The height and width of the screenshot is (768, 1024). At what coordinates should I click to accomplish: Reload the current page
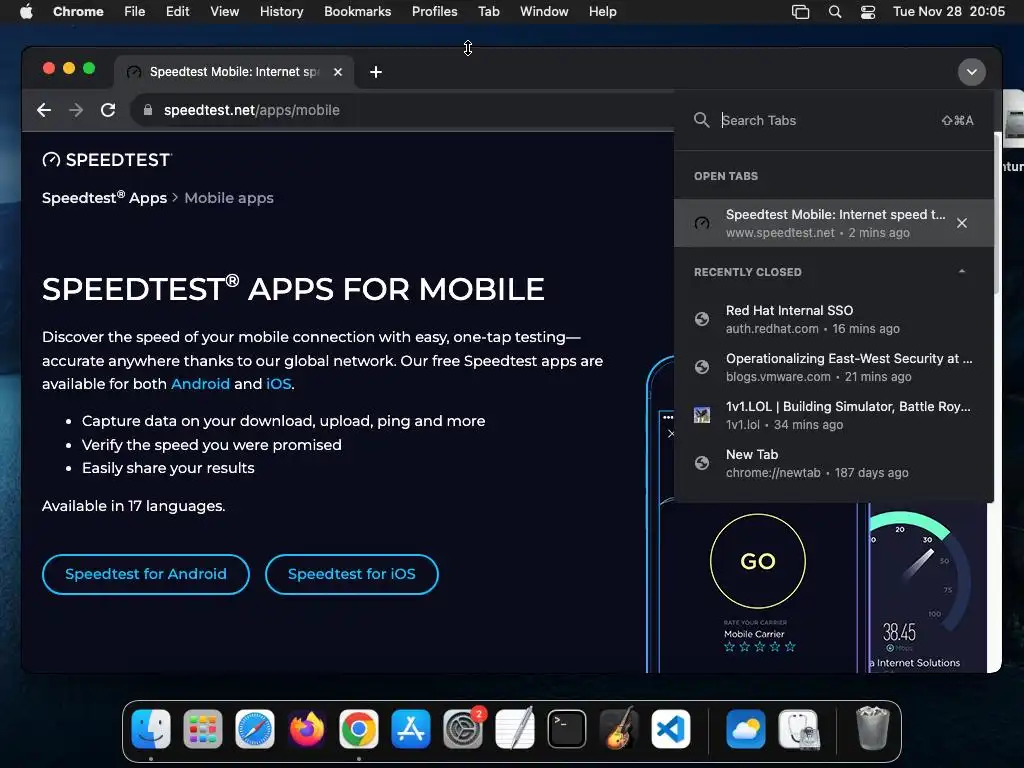click(108, 110)
